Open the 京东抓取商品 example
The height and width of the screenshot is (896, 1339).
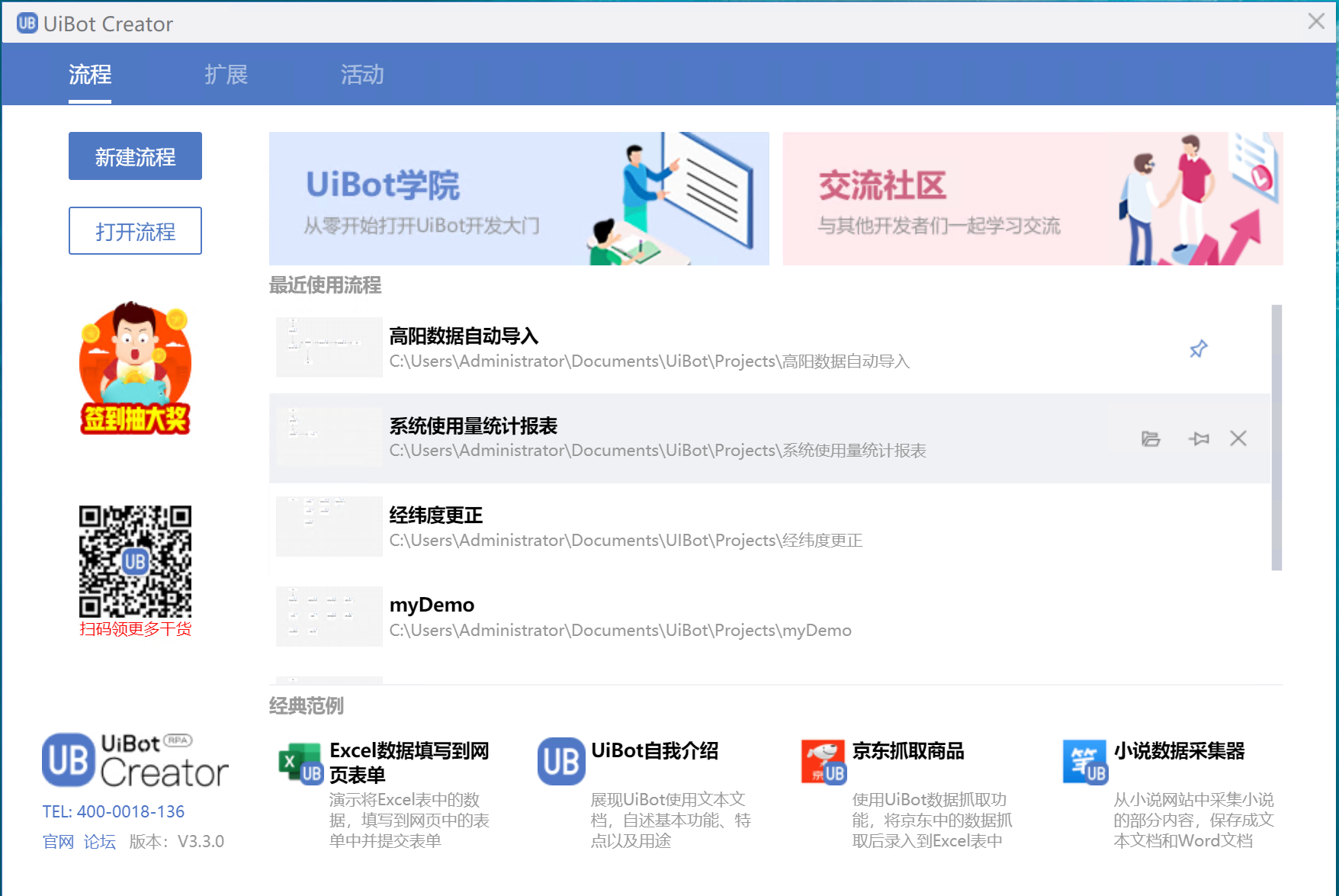click(x=823, y=760)
